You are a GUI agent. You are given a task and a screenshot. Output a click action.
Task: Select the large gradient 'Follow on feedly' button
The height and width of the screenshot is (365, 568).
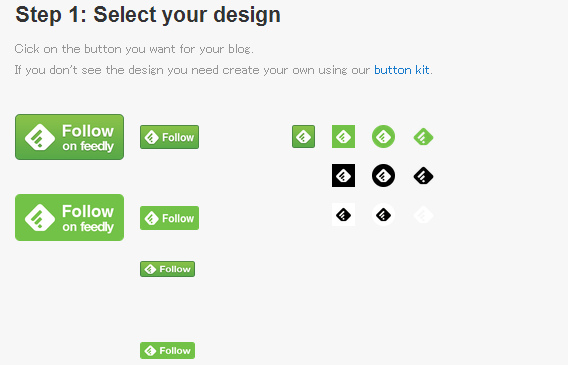[x=70, y=137]
